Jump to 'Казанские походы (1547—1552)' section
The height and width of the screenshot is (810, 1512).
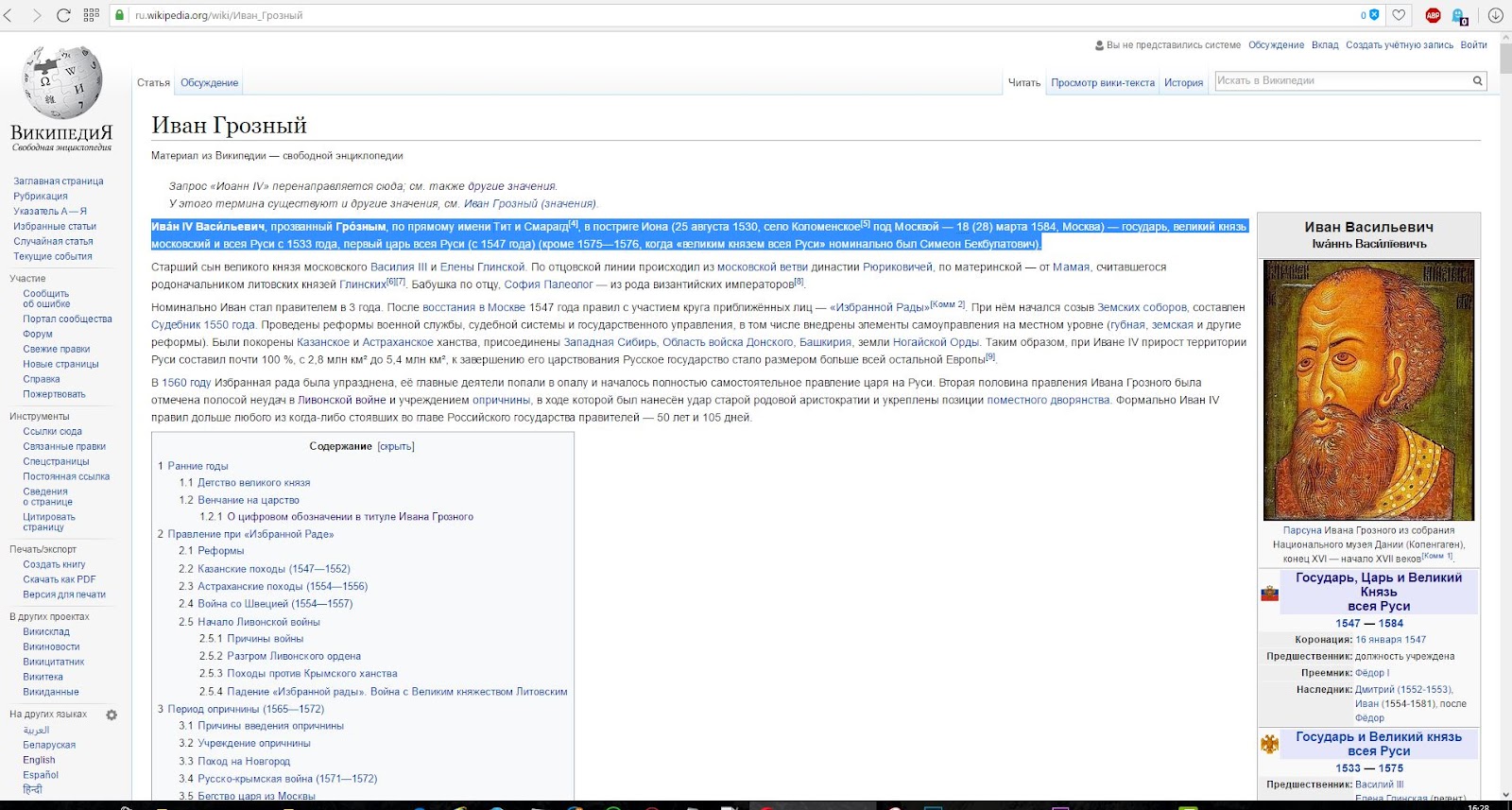pyautogui.click(x=274, y=569)
